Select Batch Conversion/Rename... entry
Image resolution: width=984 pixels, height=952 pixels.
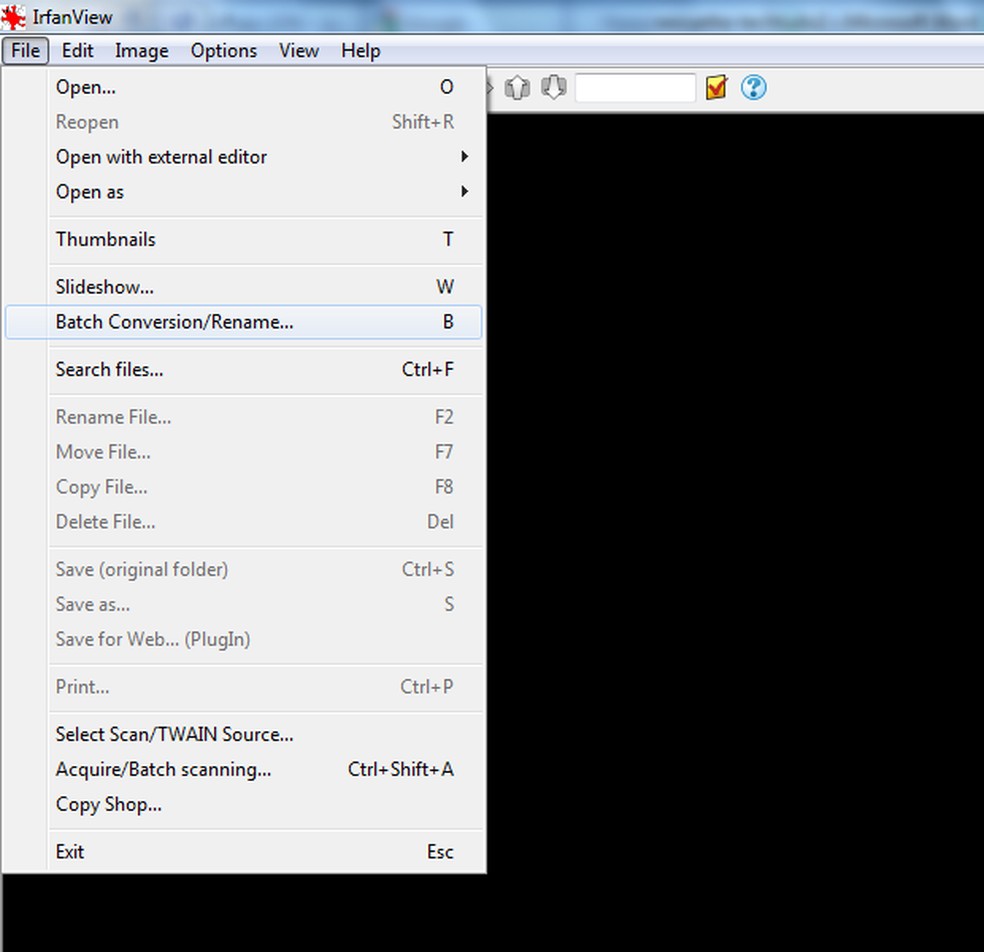243,322
